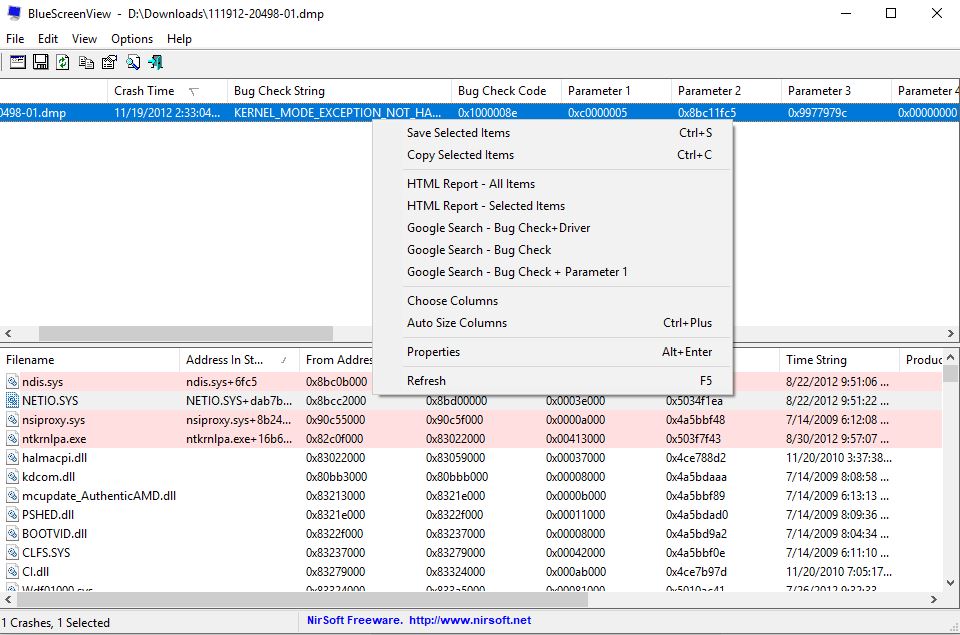
Task: Click the 1 Crashes, 1 Selected status text
Action: click(x=56, y=623)
